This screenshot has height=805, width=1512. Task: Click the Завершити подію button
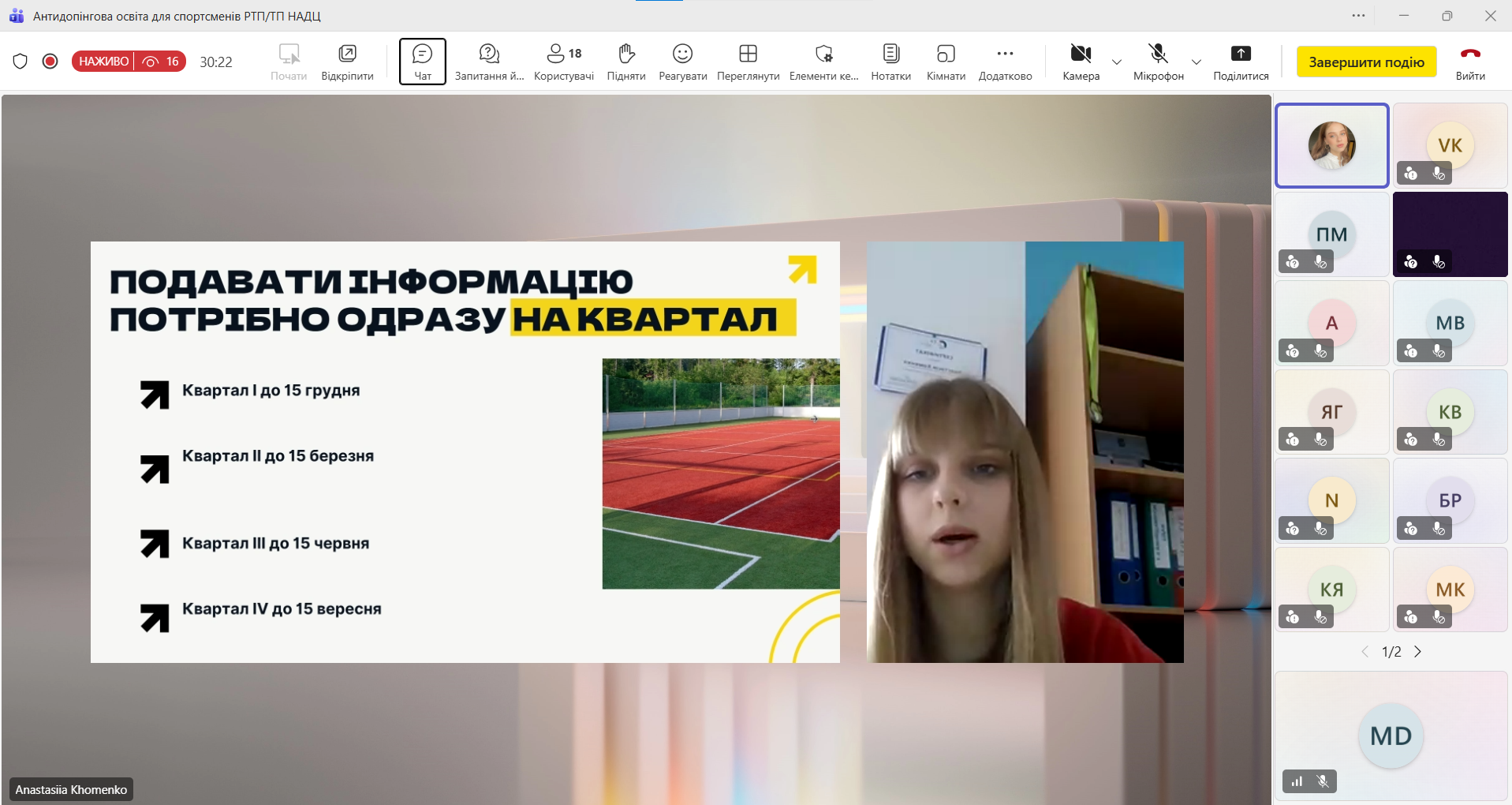[1366, 62]
